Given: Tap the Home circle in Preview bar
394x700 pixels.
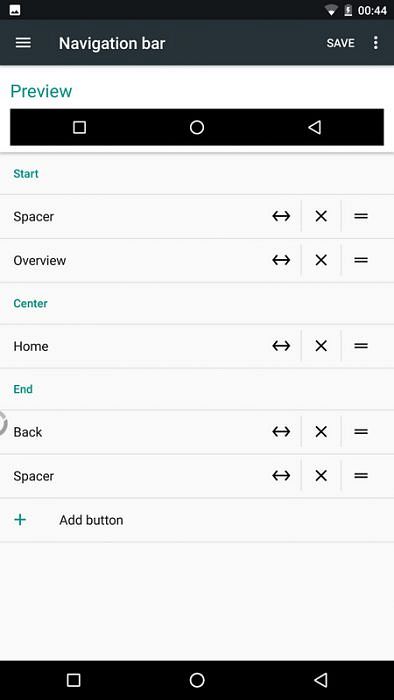Looking at the screenshot, I should tap(197, 128).
